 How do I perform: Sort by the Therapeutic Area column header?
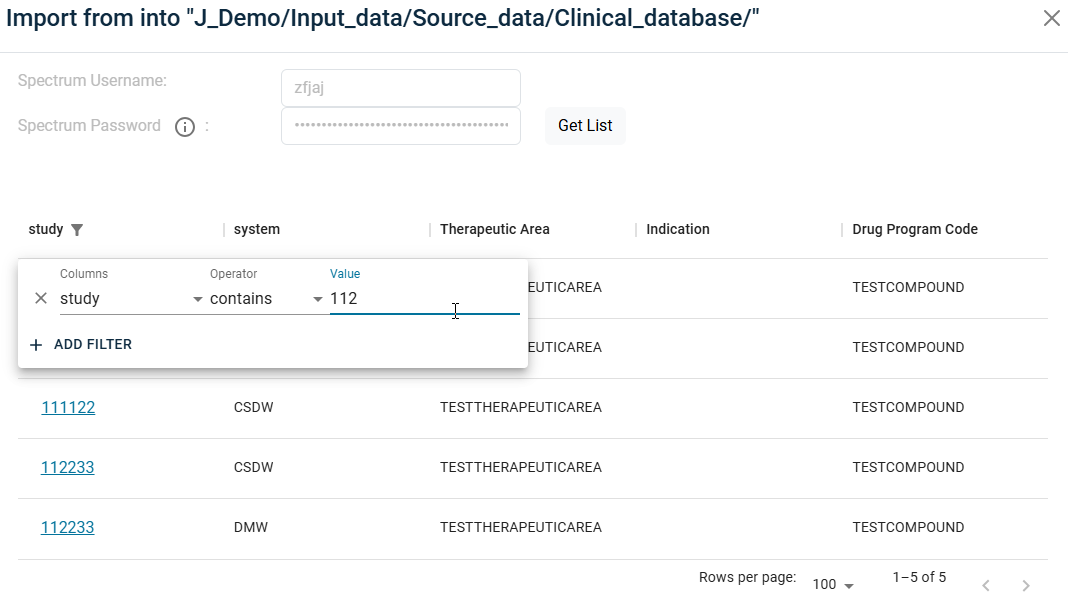tap(495, 229)
